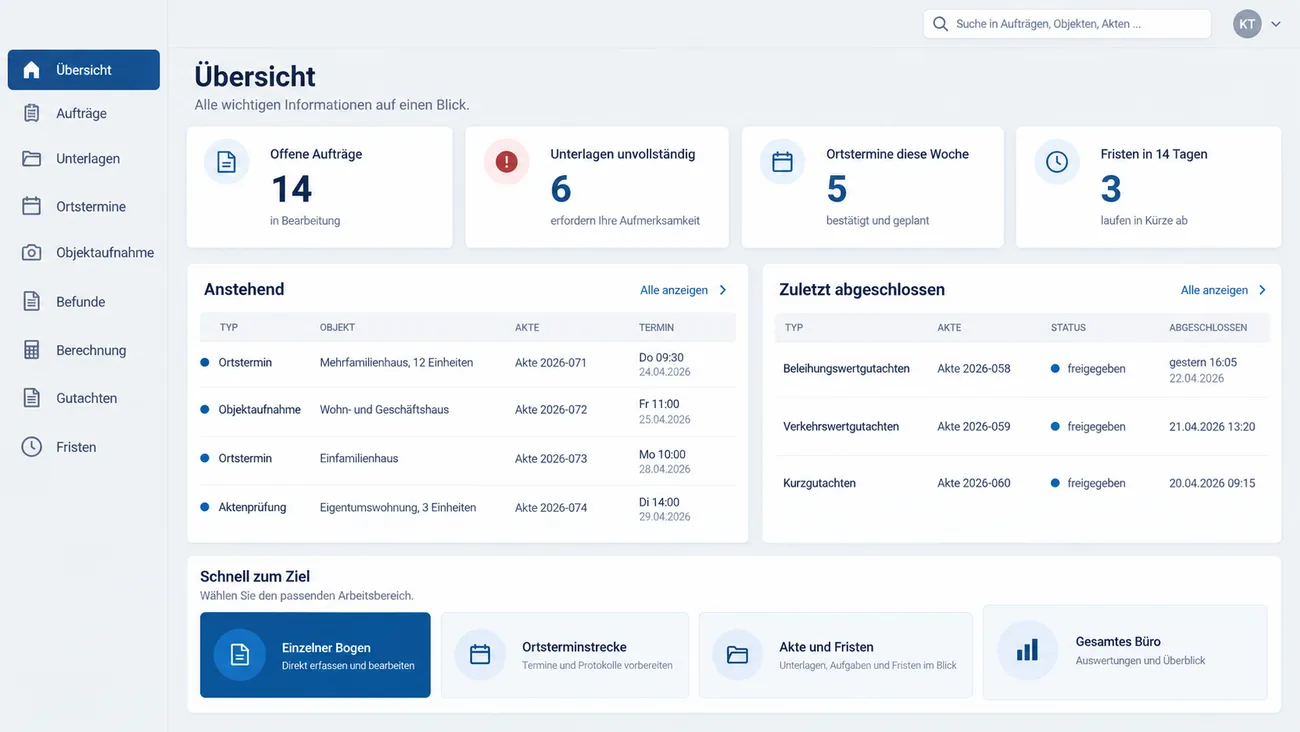Click the Do 09:30 appointment time
The image size is (1300, 732).
661,357
